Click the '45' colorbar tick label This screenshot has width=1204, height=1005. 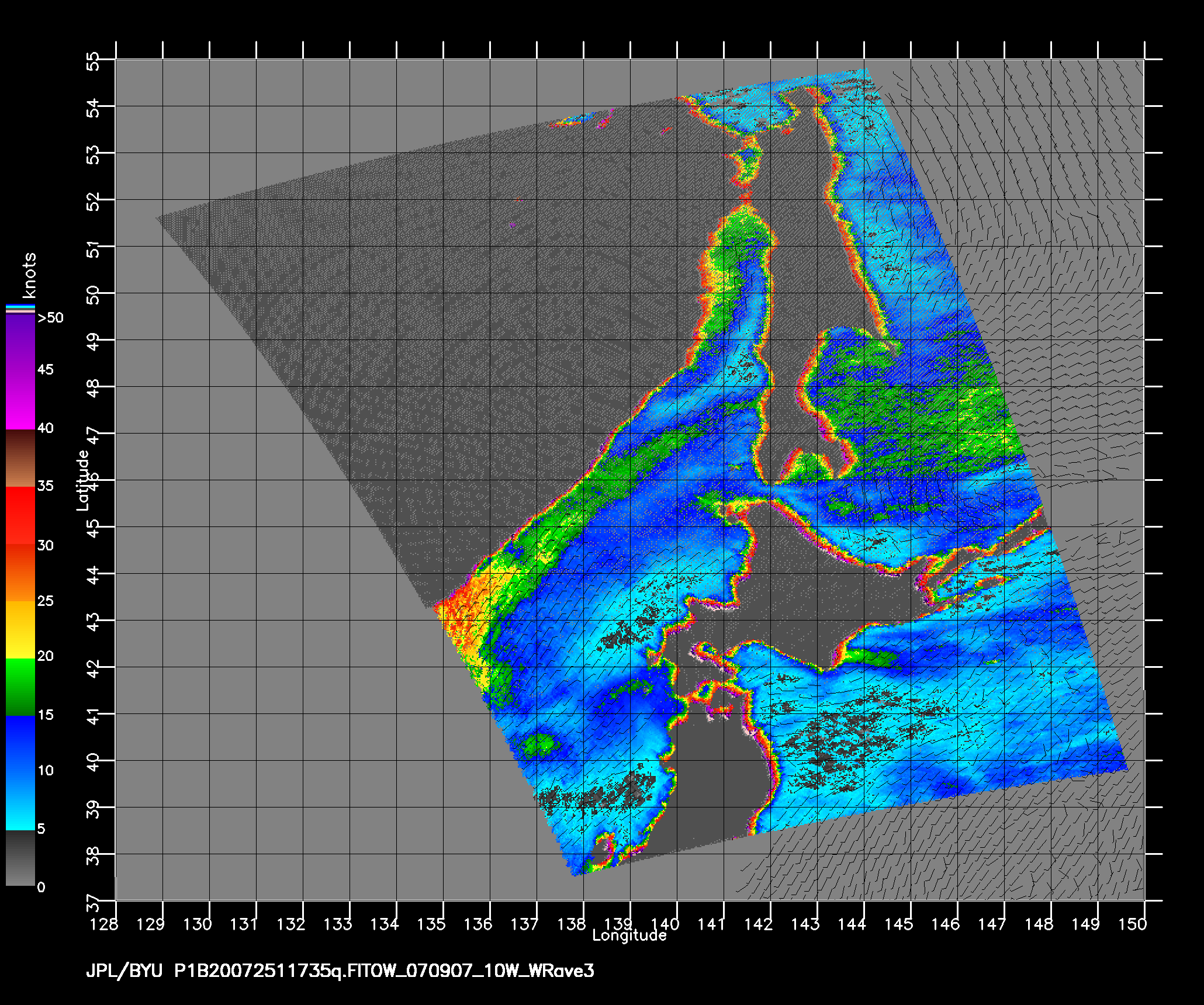tap(46, 369)
